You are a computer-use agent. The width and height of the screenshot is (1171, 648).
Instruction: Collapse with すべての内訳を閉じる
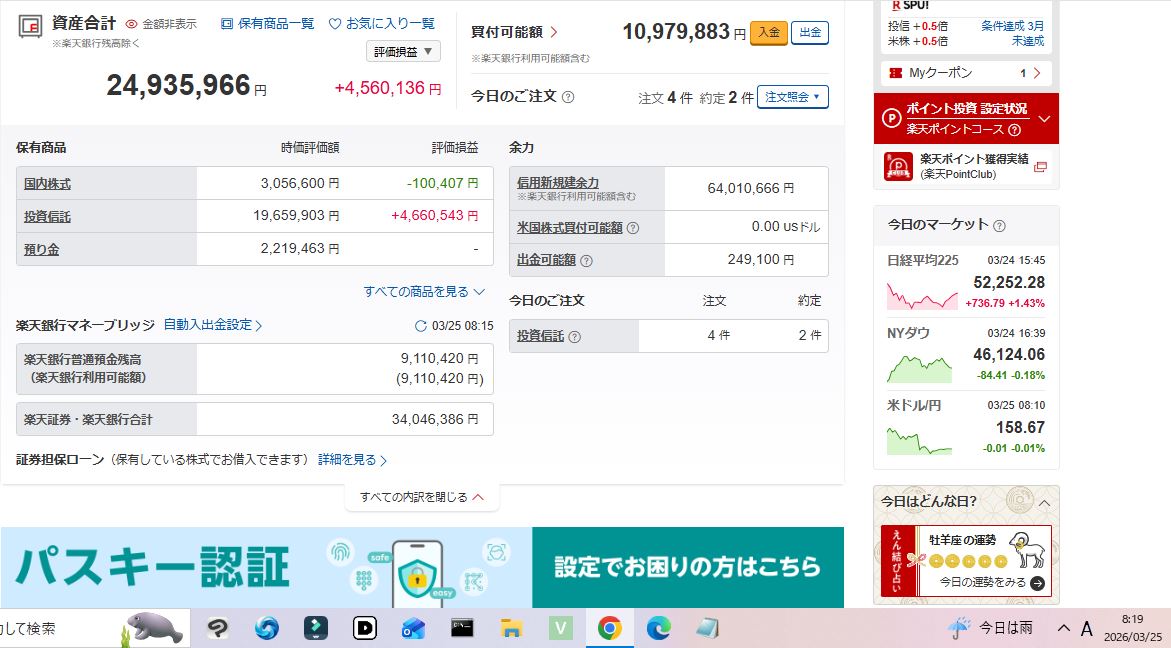pos(422,497)
